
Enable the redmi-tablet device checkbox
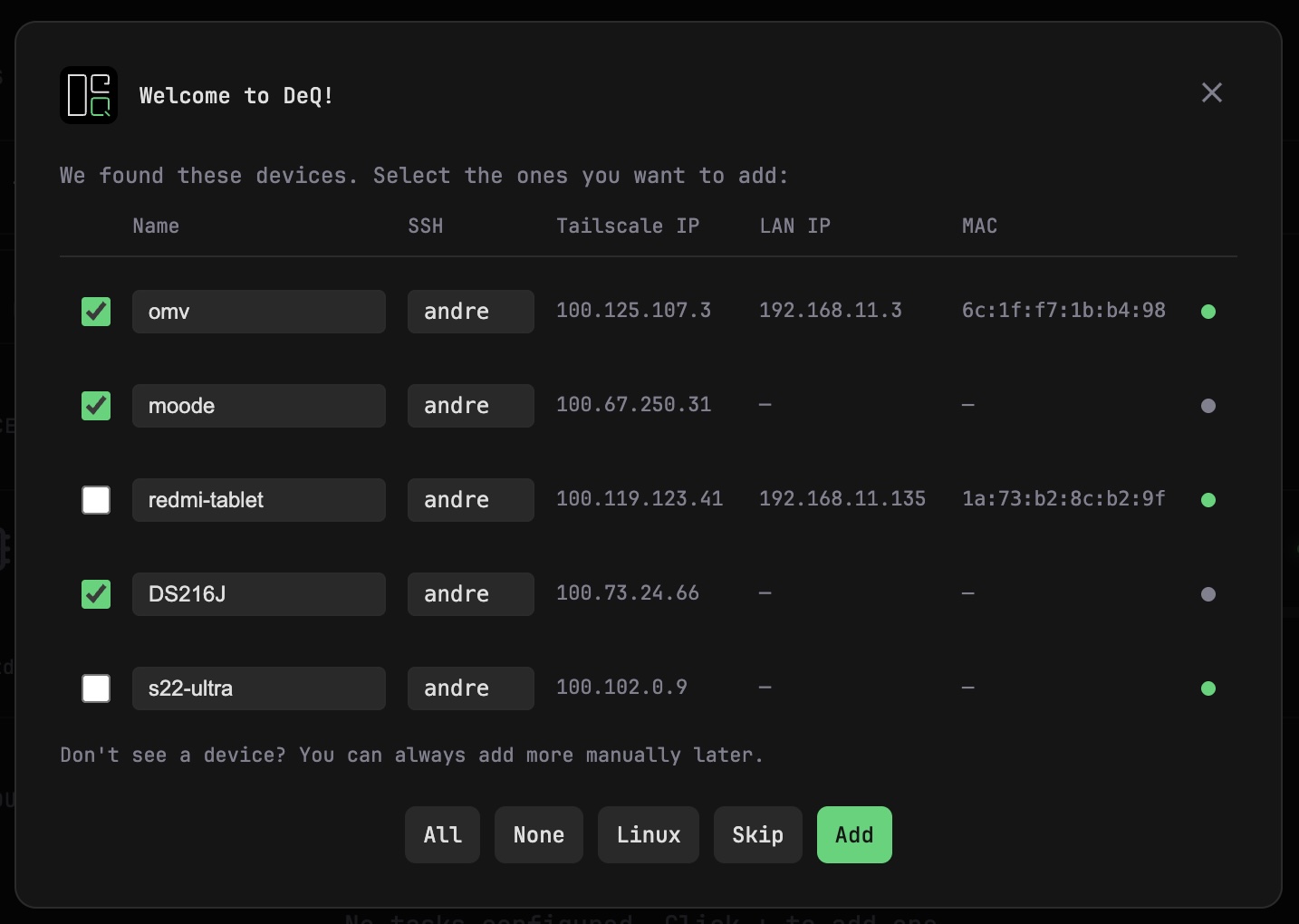(96, 500)
